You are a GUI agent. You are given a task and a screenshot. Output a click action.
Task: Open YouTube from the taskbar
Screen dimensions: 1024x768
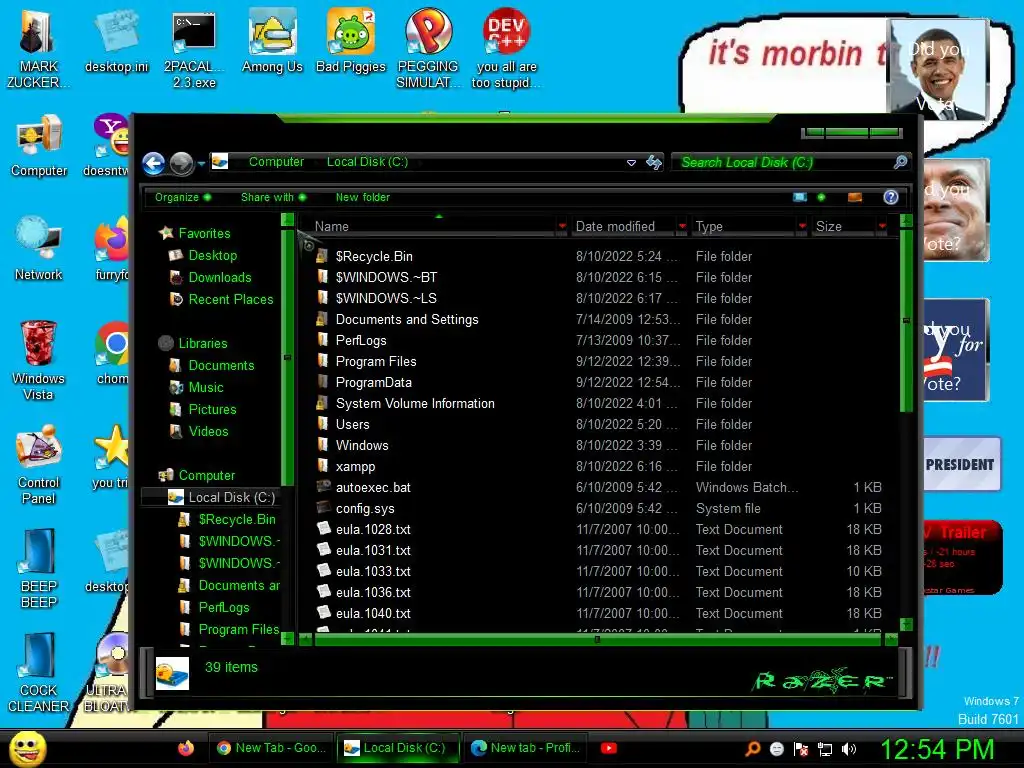609,748
